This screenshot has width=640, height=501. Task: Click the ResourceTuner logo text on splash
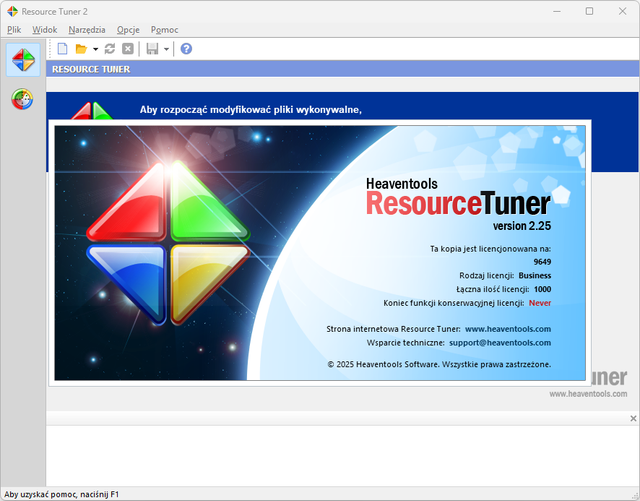[x=458, y=203]
